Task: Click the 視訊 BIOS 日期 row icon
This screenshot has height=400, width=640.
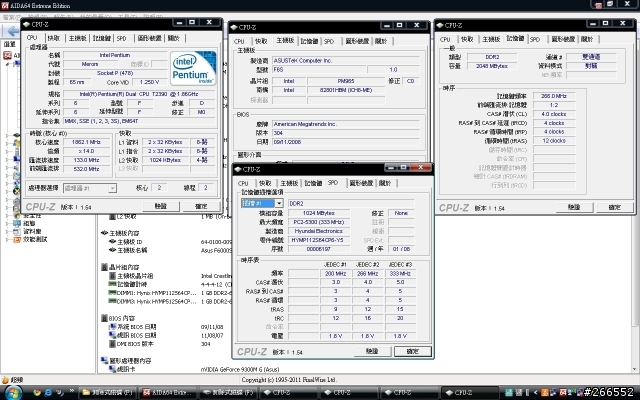Action: pos(112,335)
